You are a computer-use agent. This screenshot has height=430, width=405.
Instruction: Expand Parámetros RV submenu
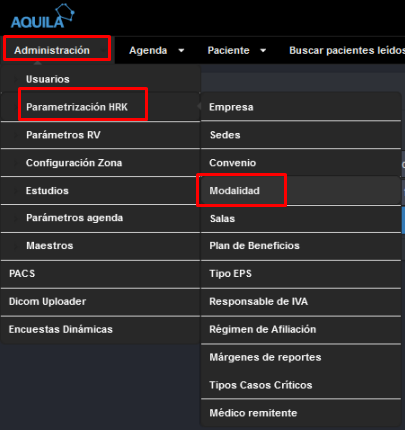tap(100, 135)
